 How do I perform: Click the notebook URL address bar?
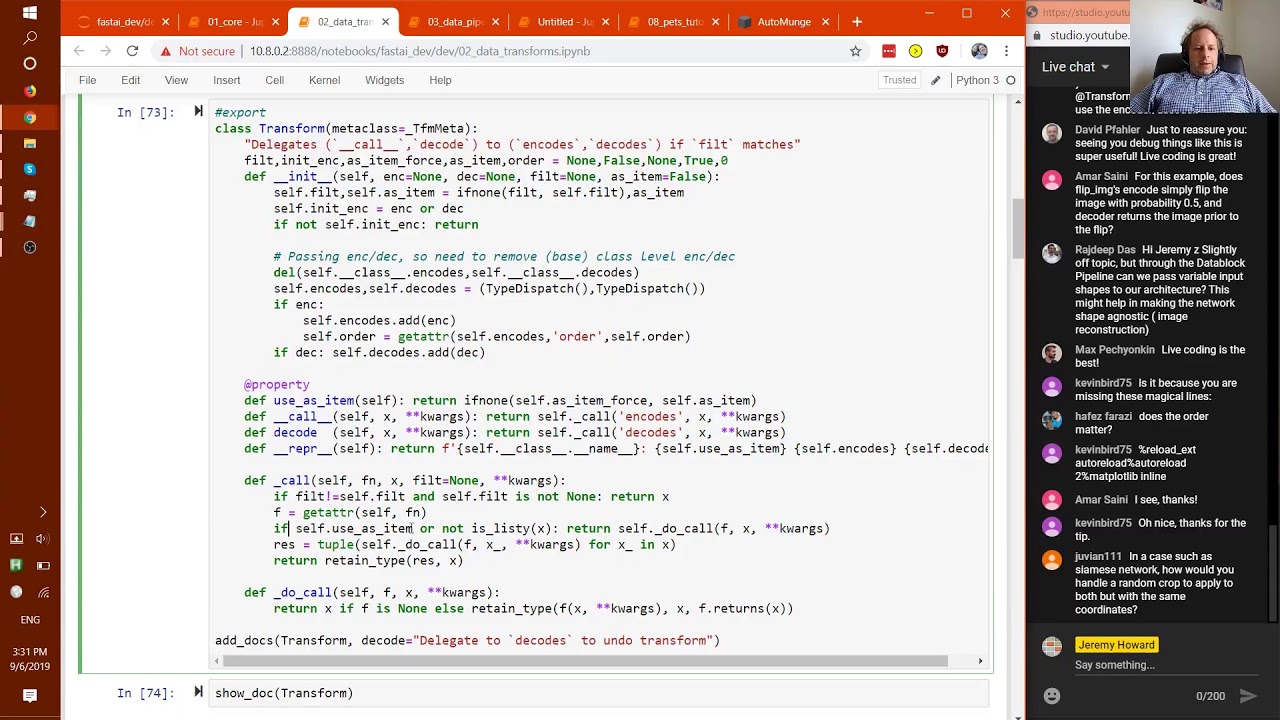tap(420, 51)
